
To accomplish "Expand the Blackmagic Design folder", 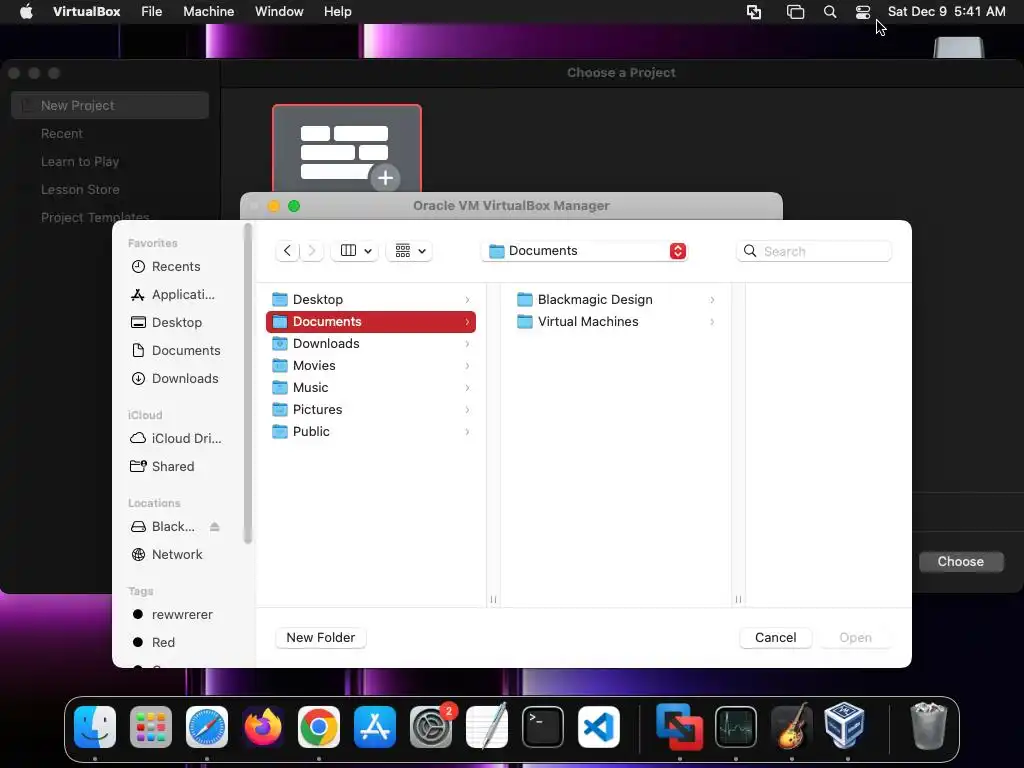I will pos(712,300).
